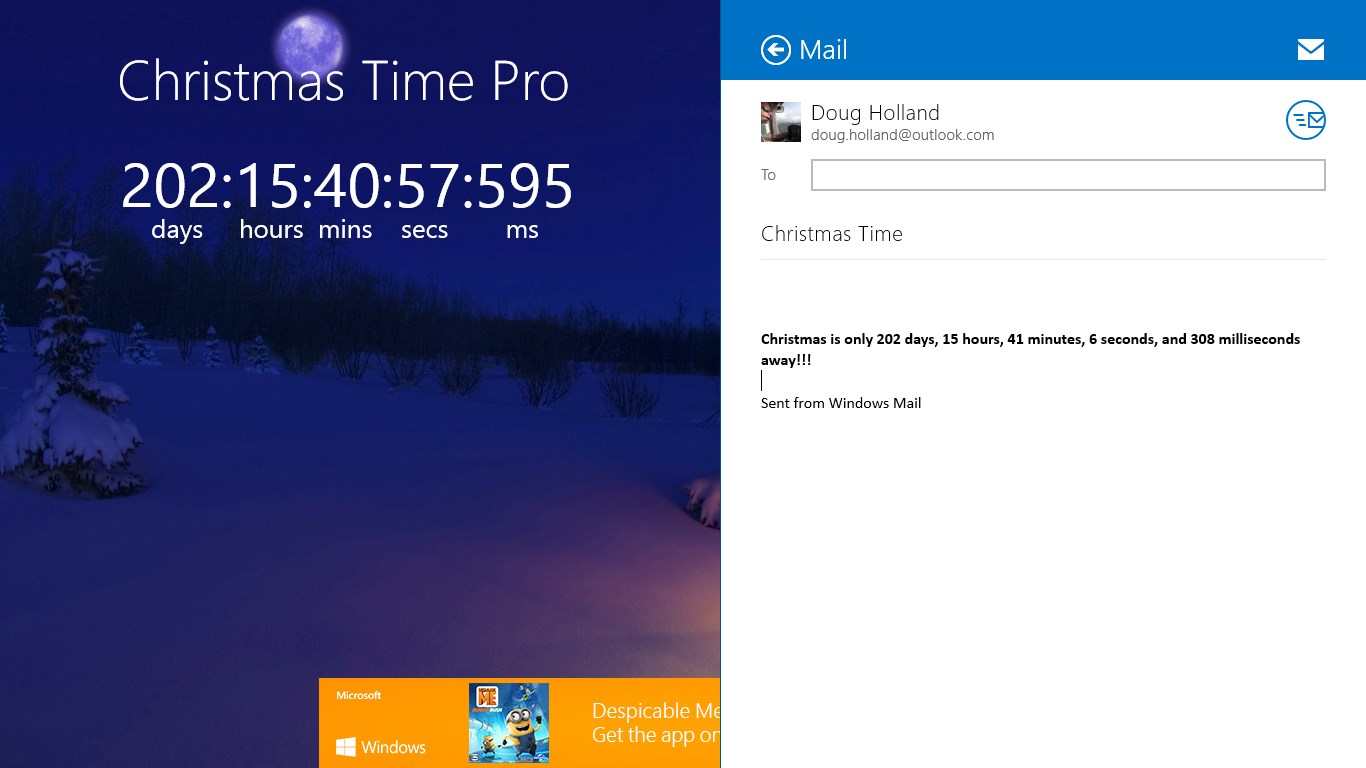This screenshot has height=768, width=1366.
Task: Click the send message icon
Action: coord(1305,120)
